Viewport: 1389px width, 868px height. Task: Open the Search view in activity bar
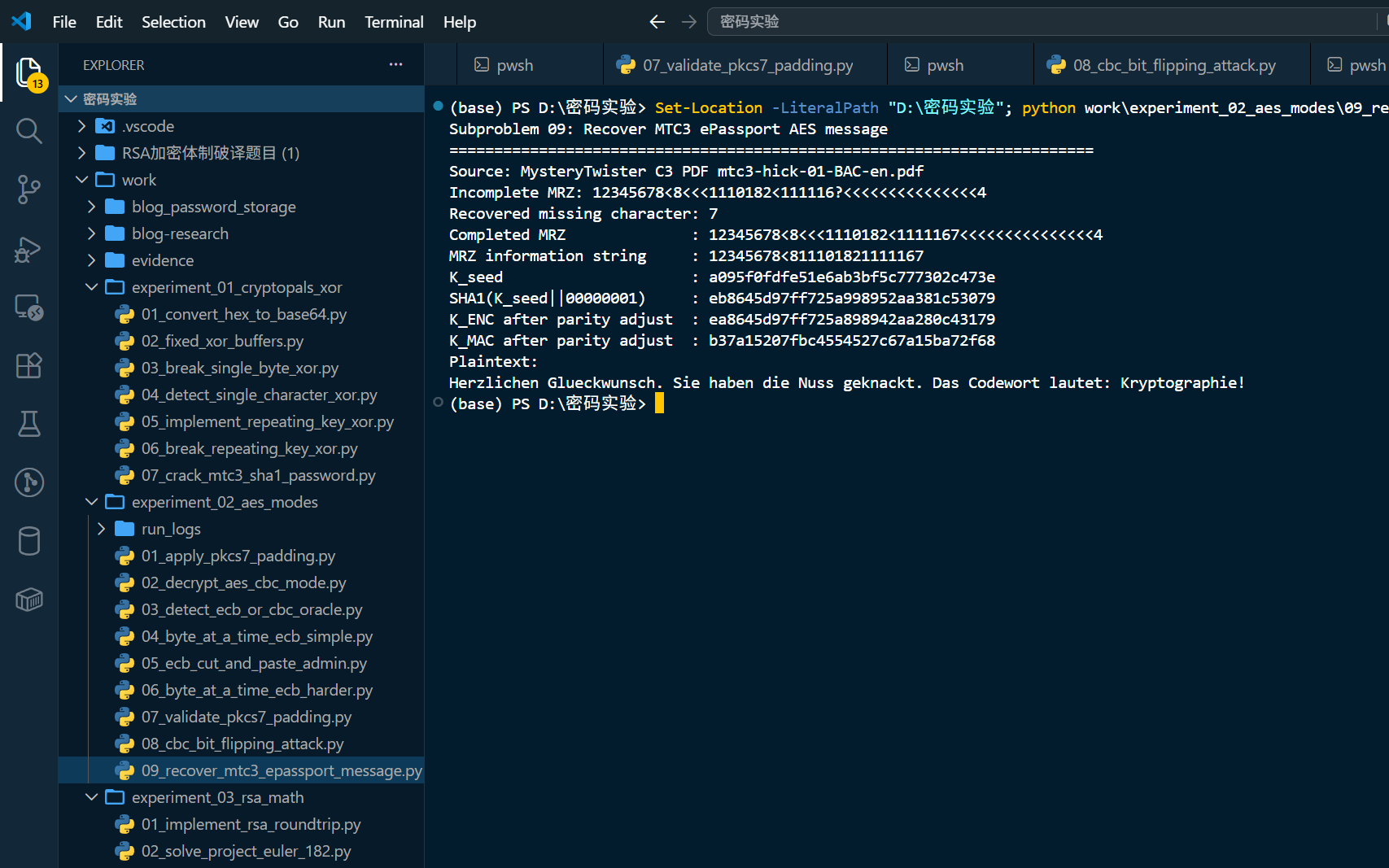[x=29, y=130]
